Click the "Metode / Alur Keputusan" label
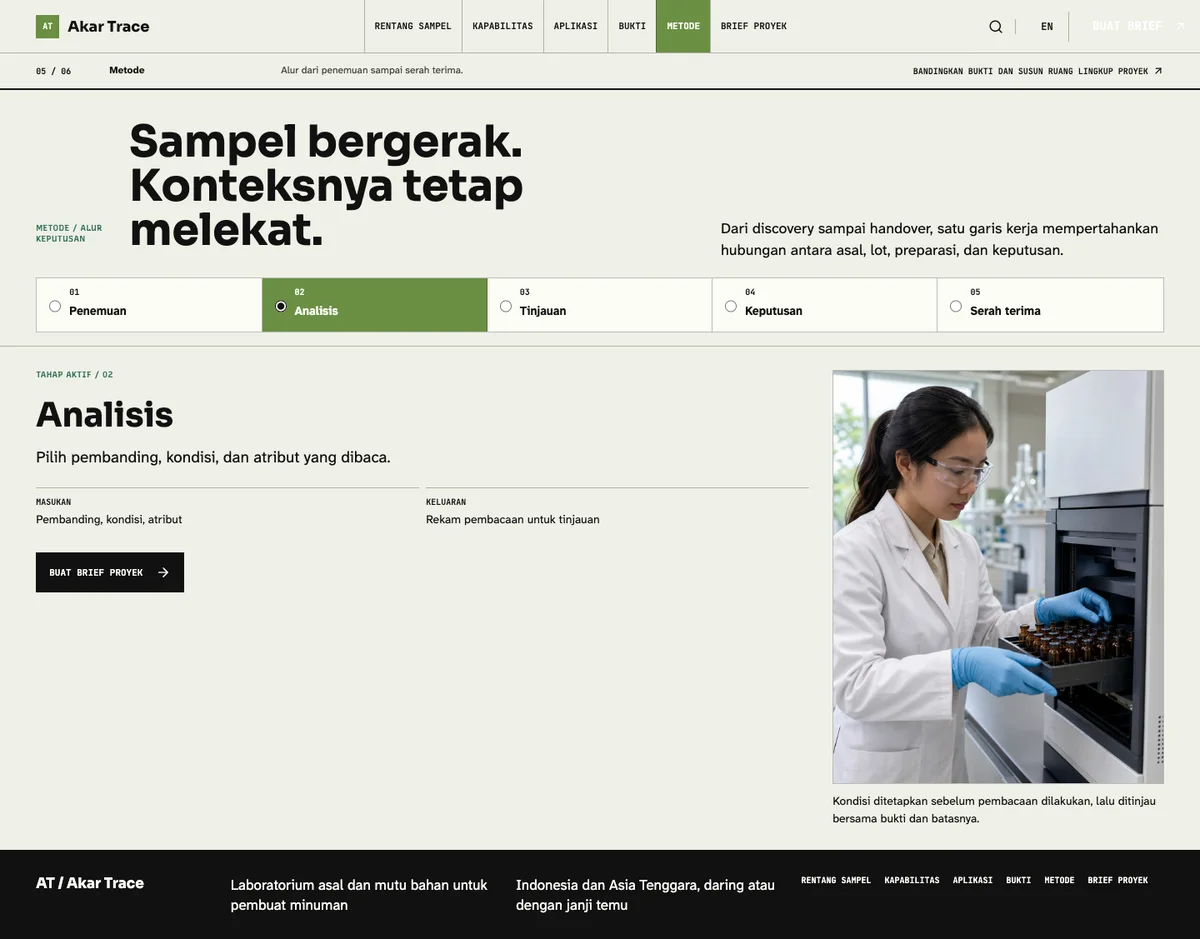The image size is (1200, 939). point(69,233)
